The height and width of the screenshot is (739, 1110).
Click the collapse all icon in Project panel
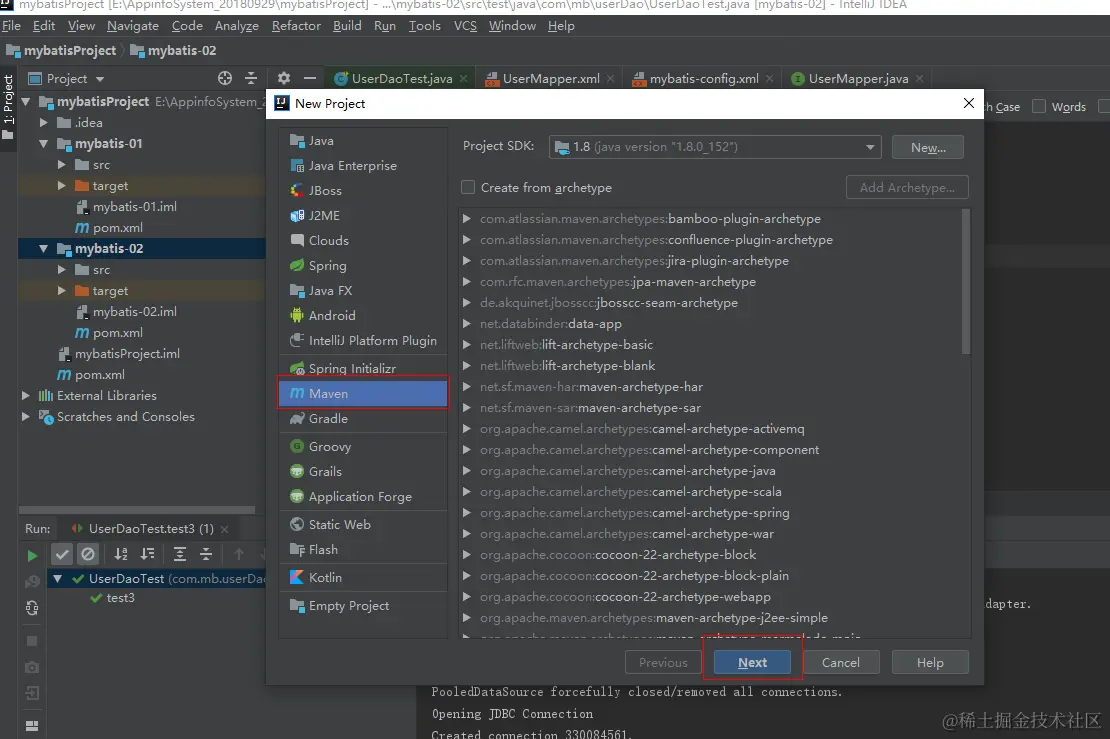[x=251, y=78]
